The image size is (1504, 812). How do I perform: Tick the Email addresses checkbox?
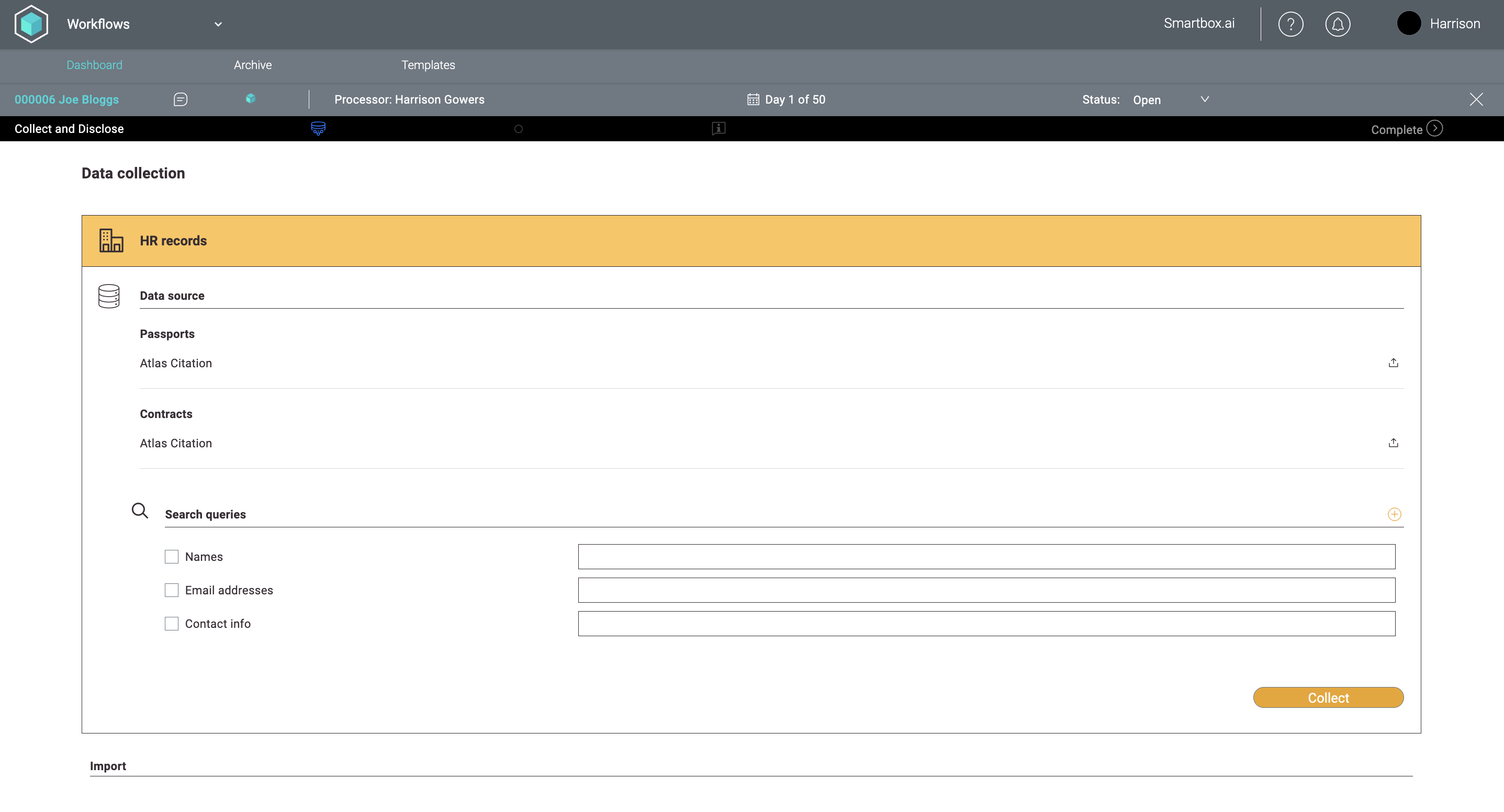point(172,590)
